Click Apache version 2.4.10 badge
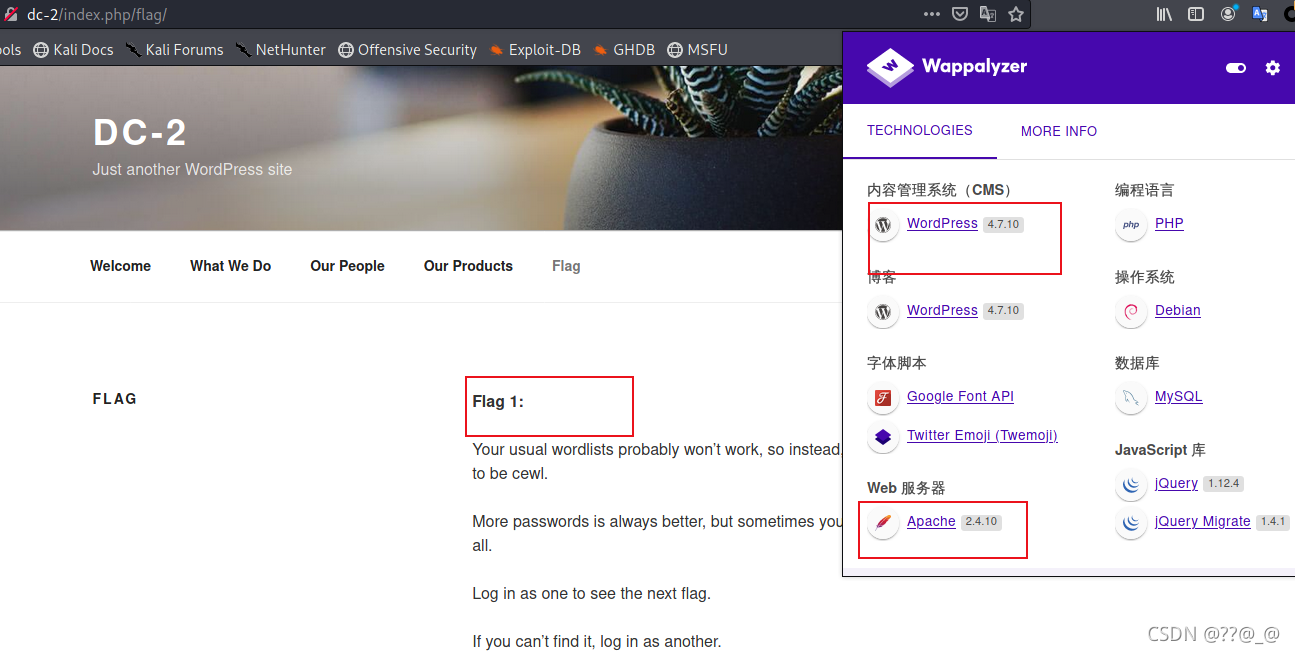 coord(981,522)
